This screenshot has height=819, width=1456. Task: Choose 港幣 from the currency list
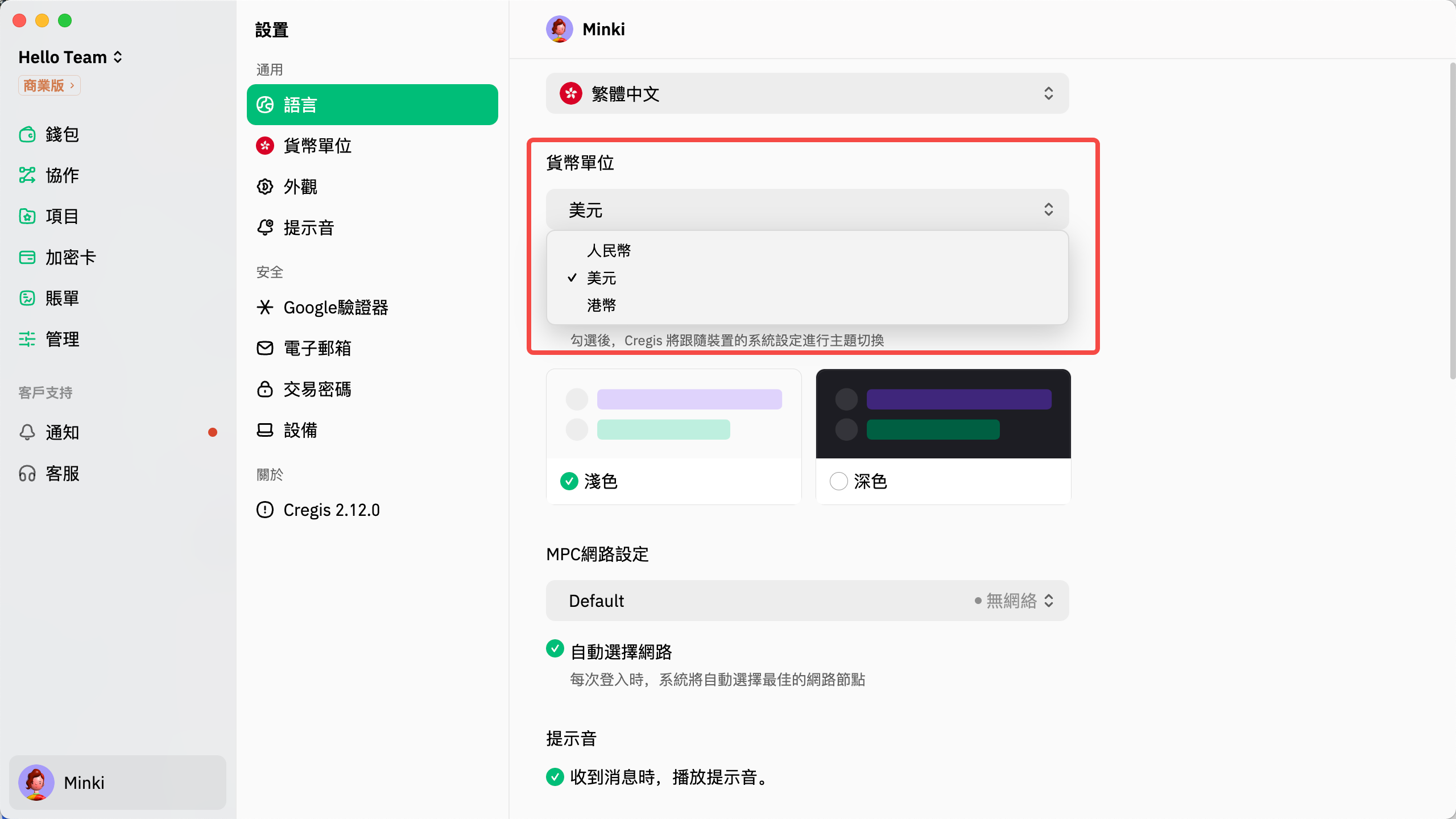coord(602,305)
